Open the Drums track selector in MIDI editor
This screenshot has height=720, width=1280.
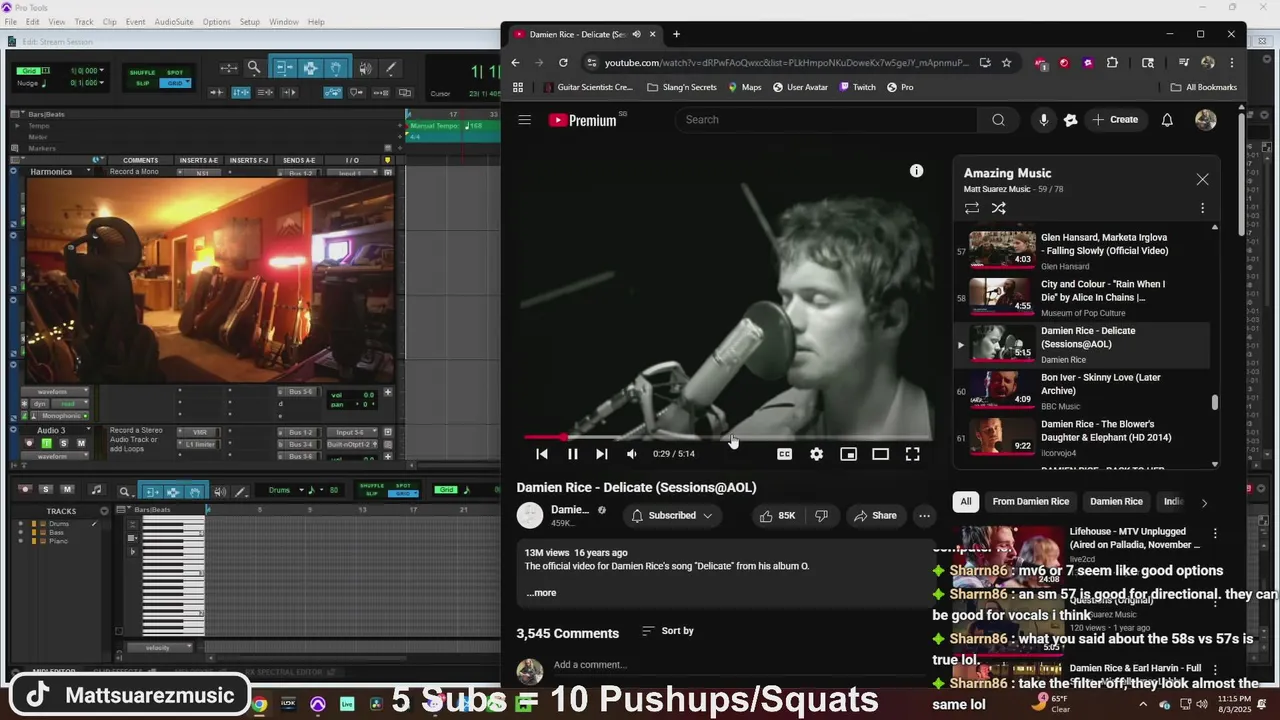[288, 490]
